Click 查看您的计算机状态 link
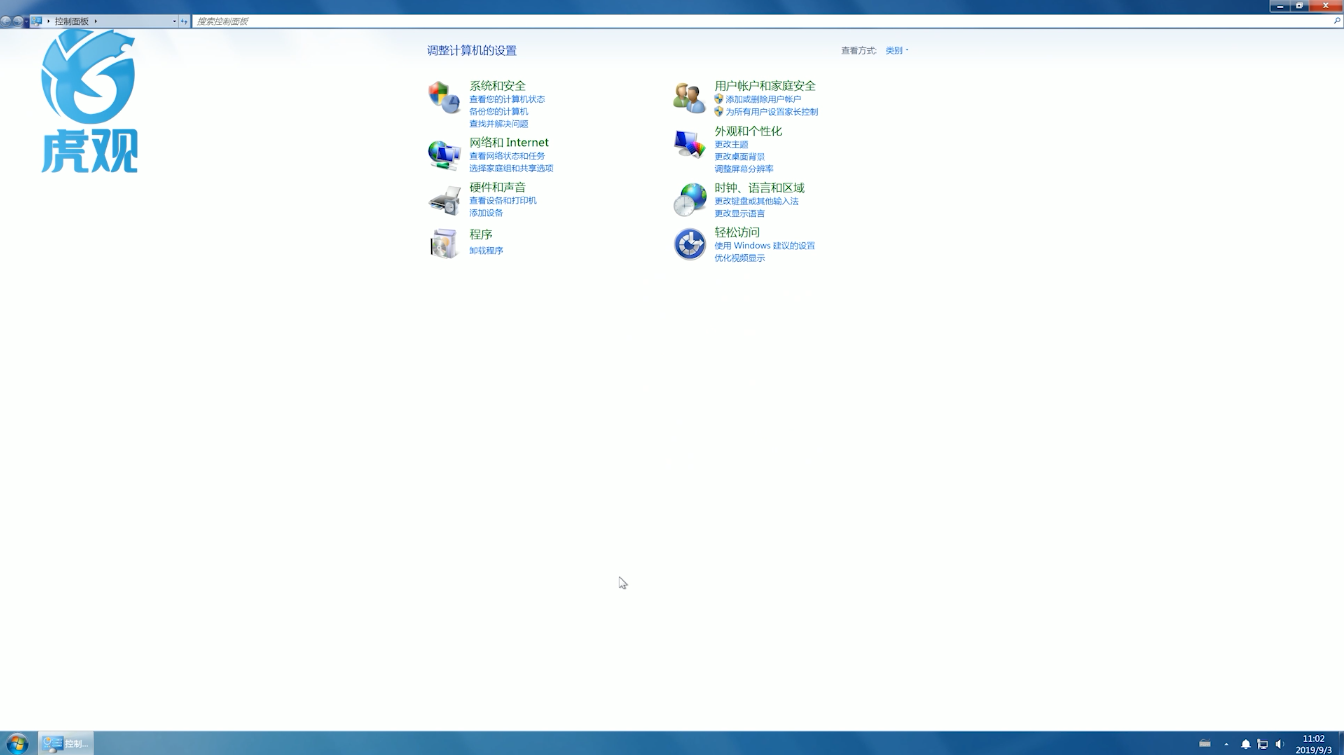 pos(507,99)
